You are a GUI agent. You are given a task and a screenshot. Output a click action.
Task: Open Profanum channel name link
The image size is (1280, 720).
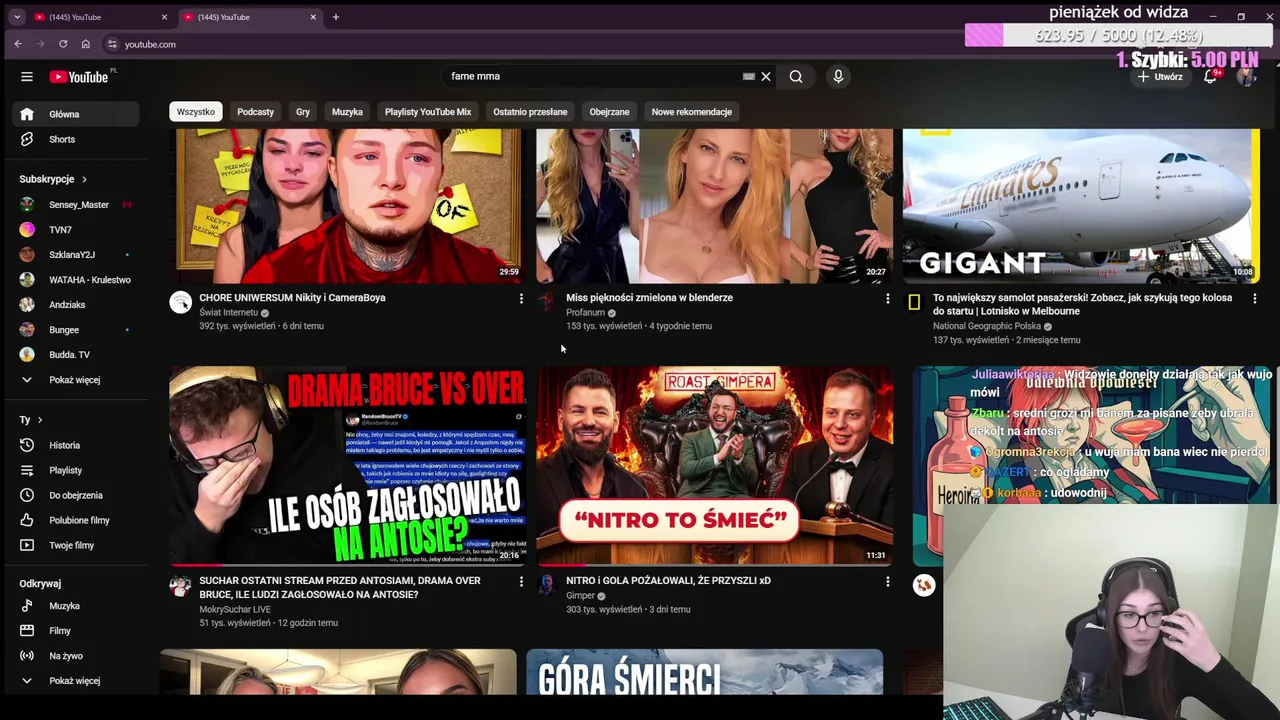point(585,313)
